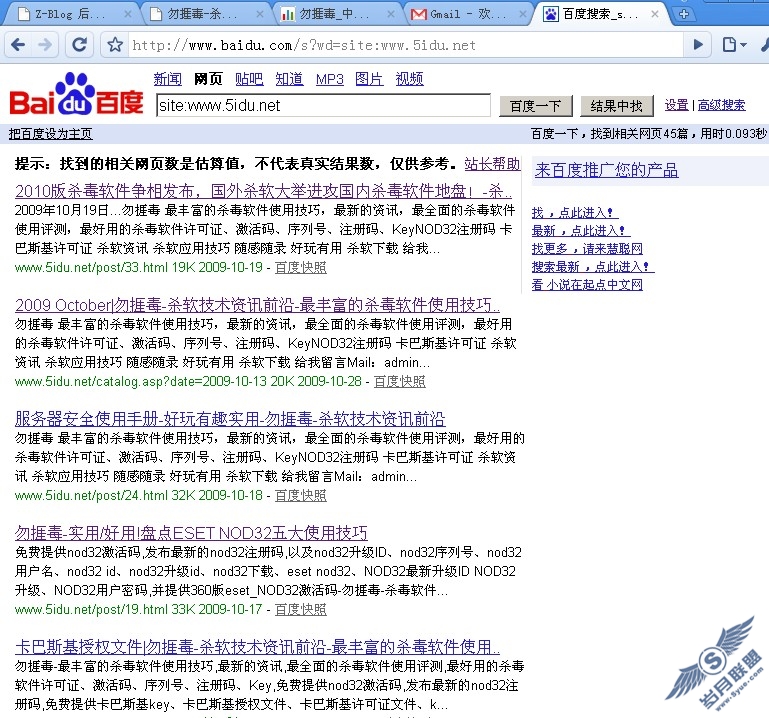This screenshot has width=769, height=718.
Task: Open a new tab with the plus button
Action: (x=684, y=14)
